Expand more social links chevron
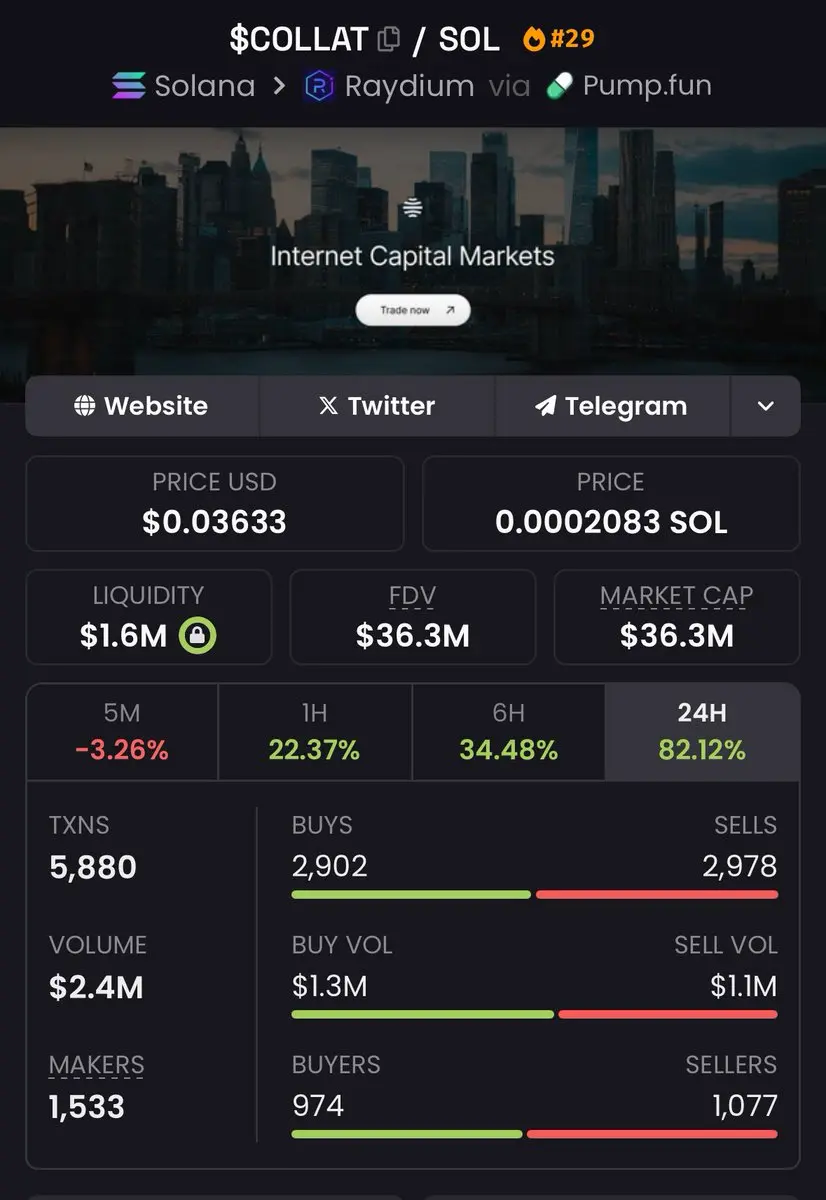 [x=765, y=406]
